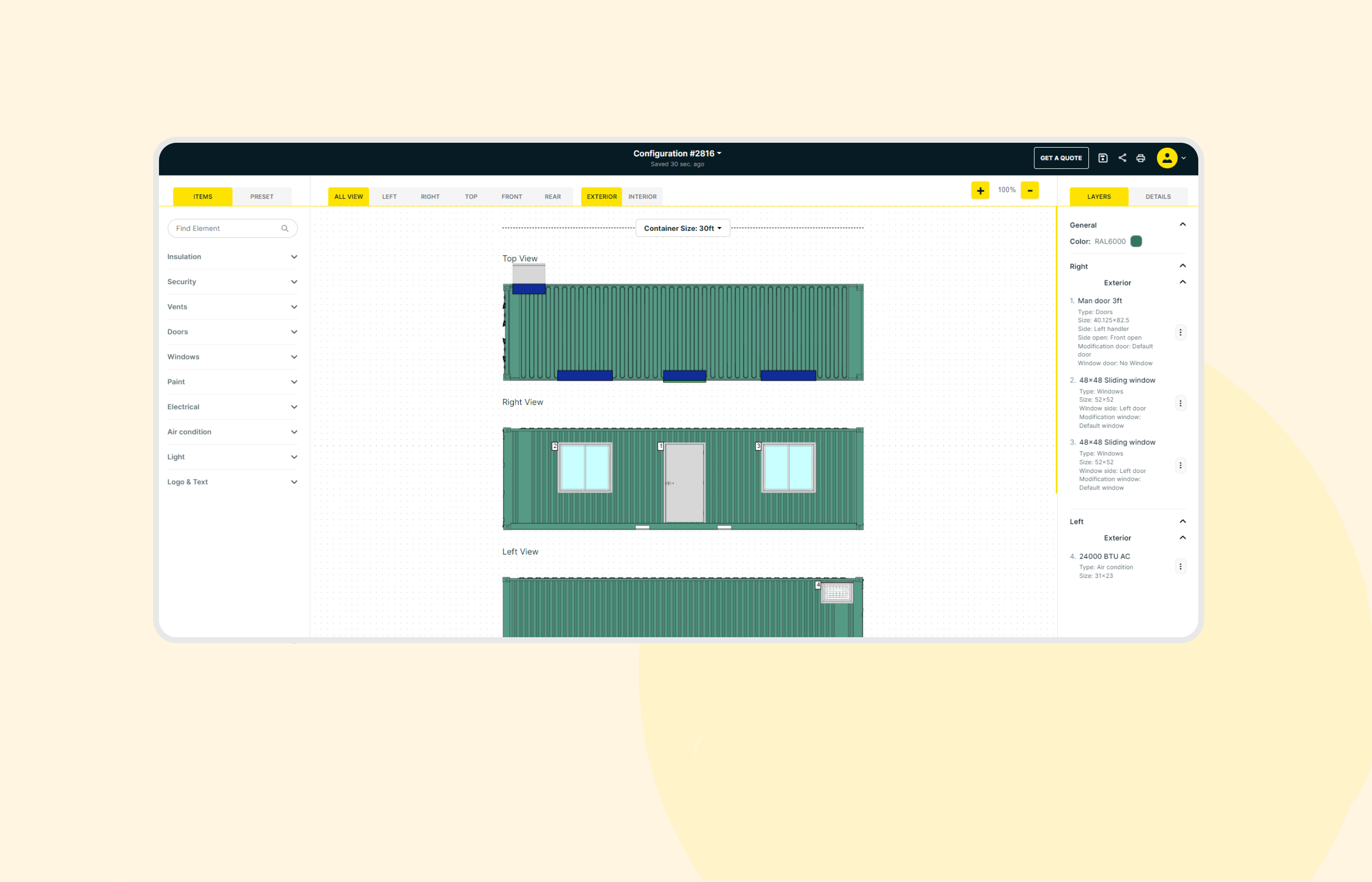Collapse the General section in Layers
This screenshot has width=1372, height=882.
click(x=1183, y=225)
